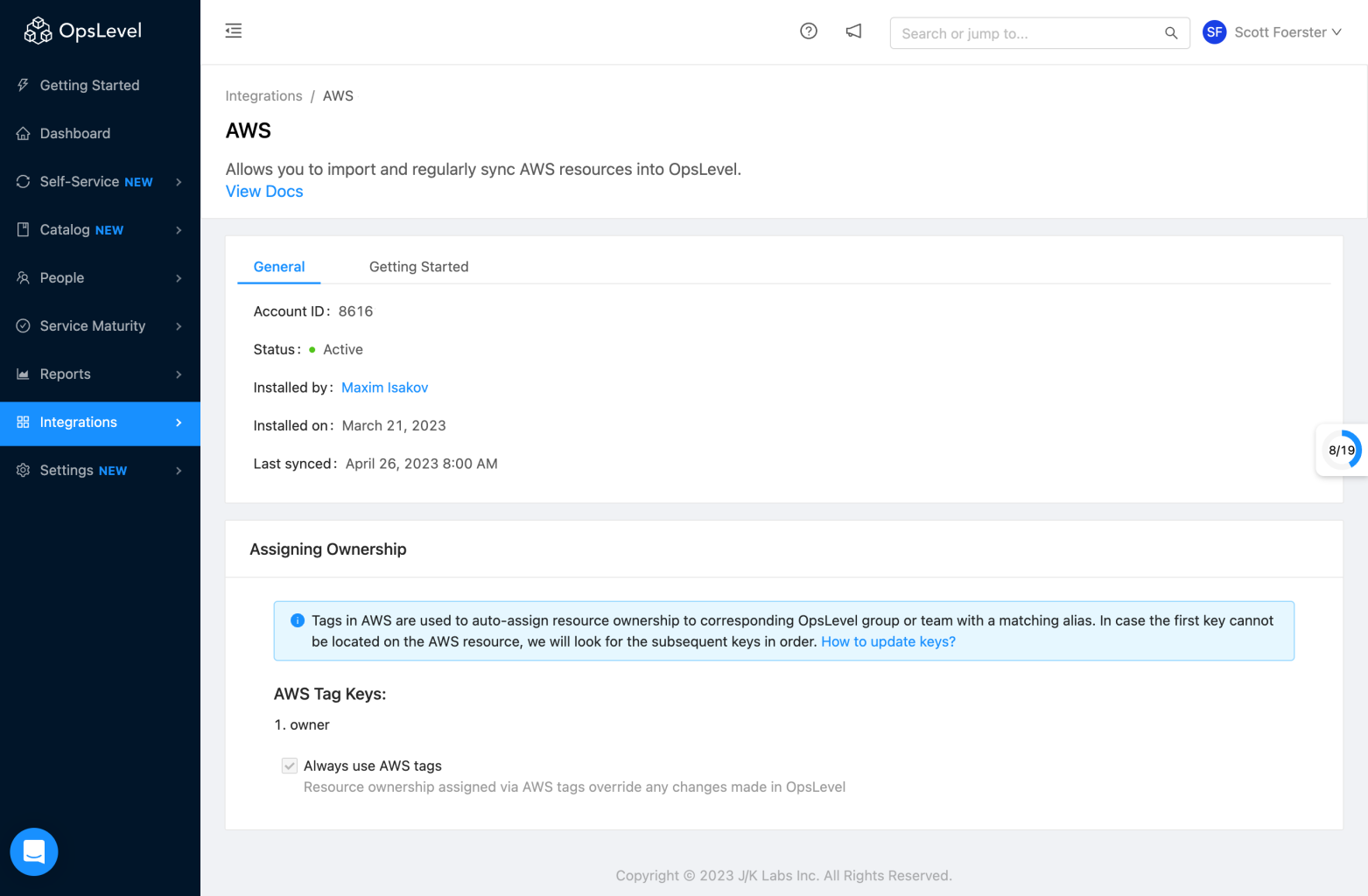The width and height of the screenshot is (1368, 896).
Task: Click the Dashboard home icon
Action: tap(24, 133)
